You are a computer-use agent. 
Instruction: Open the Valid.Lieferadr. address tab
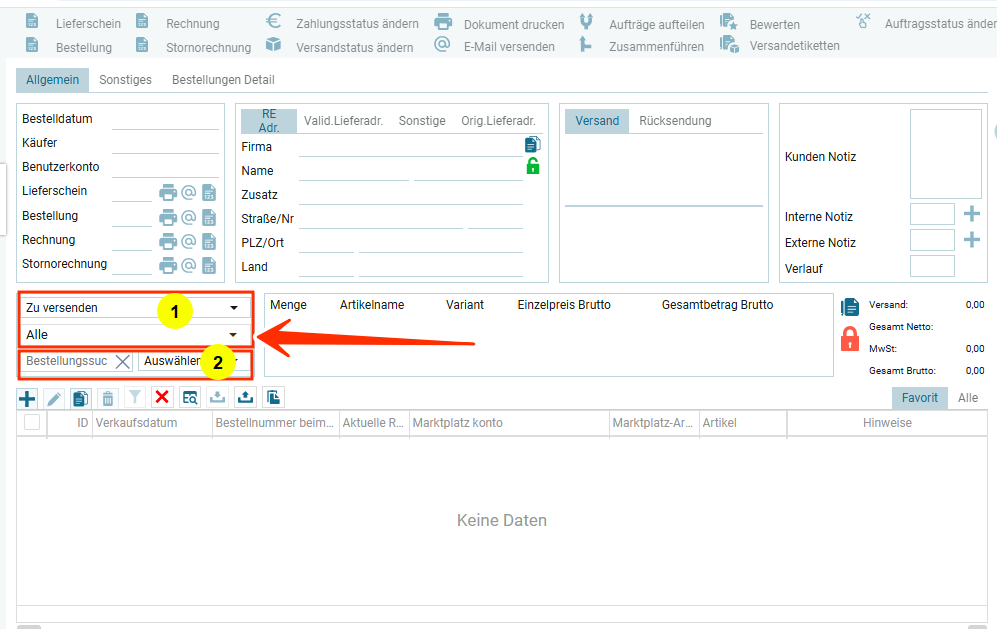[x=345, y=121]
